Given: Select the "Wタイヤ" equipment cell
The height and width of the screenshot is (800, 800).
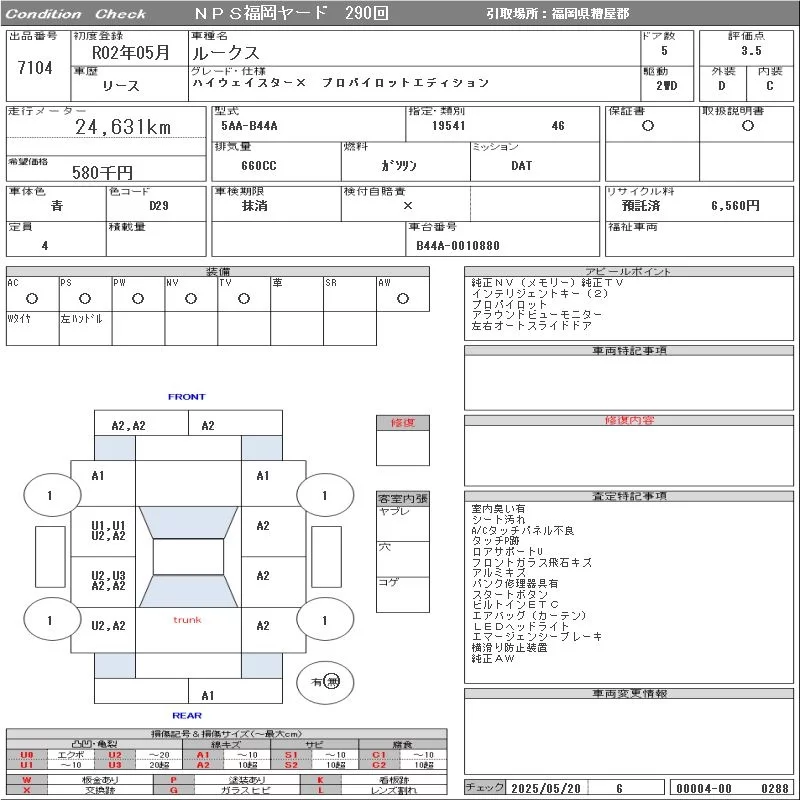Looking at the screenshot, I should [33, 329].
